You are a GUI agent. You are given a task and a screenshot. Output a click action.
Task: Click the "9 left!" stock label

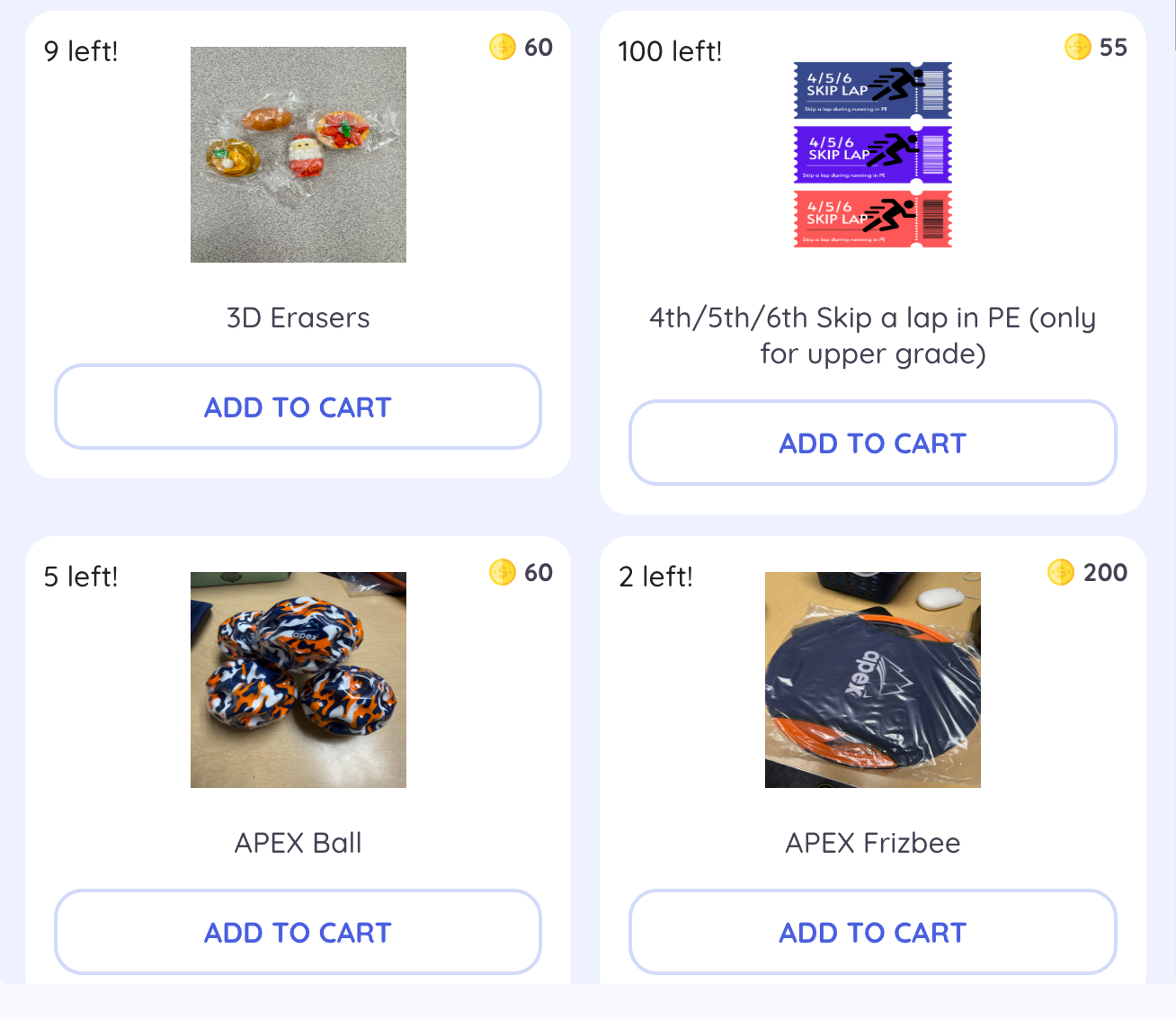81,51
